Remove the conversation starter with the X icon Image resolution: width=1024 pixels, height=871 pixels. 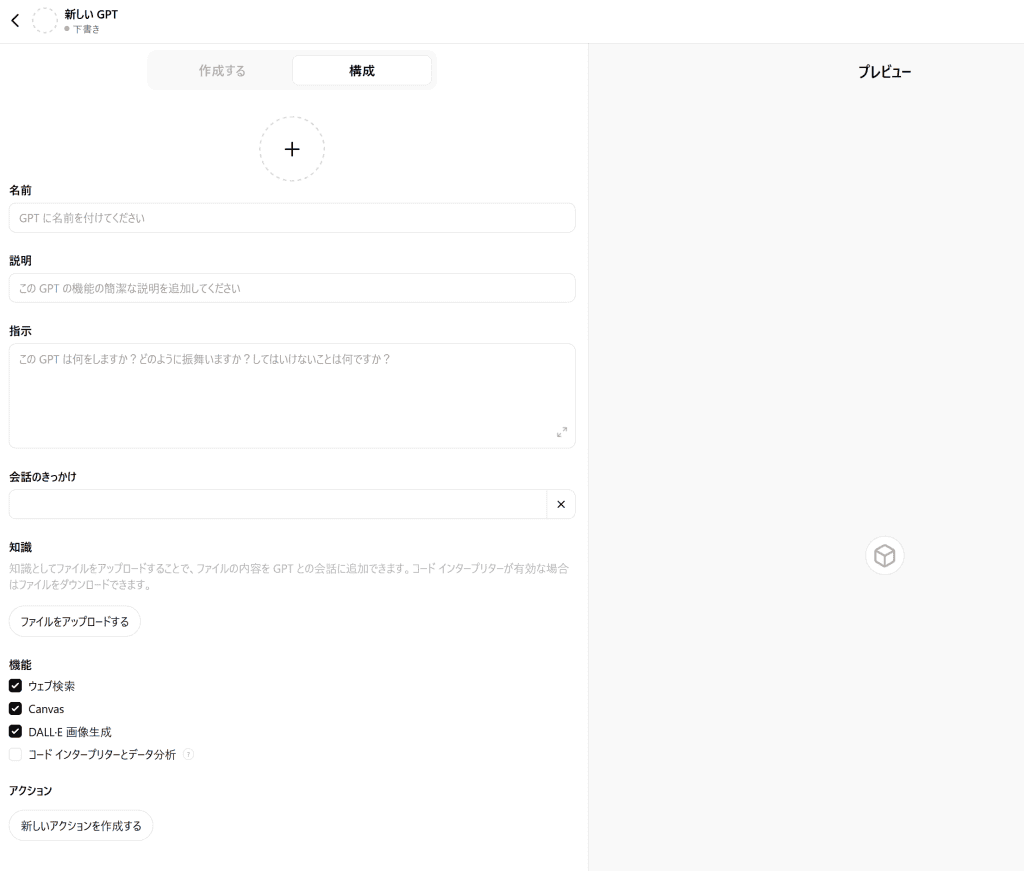(561, 504)
